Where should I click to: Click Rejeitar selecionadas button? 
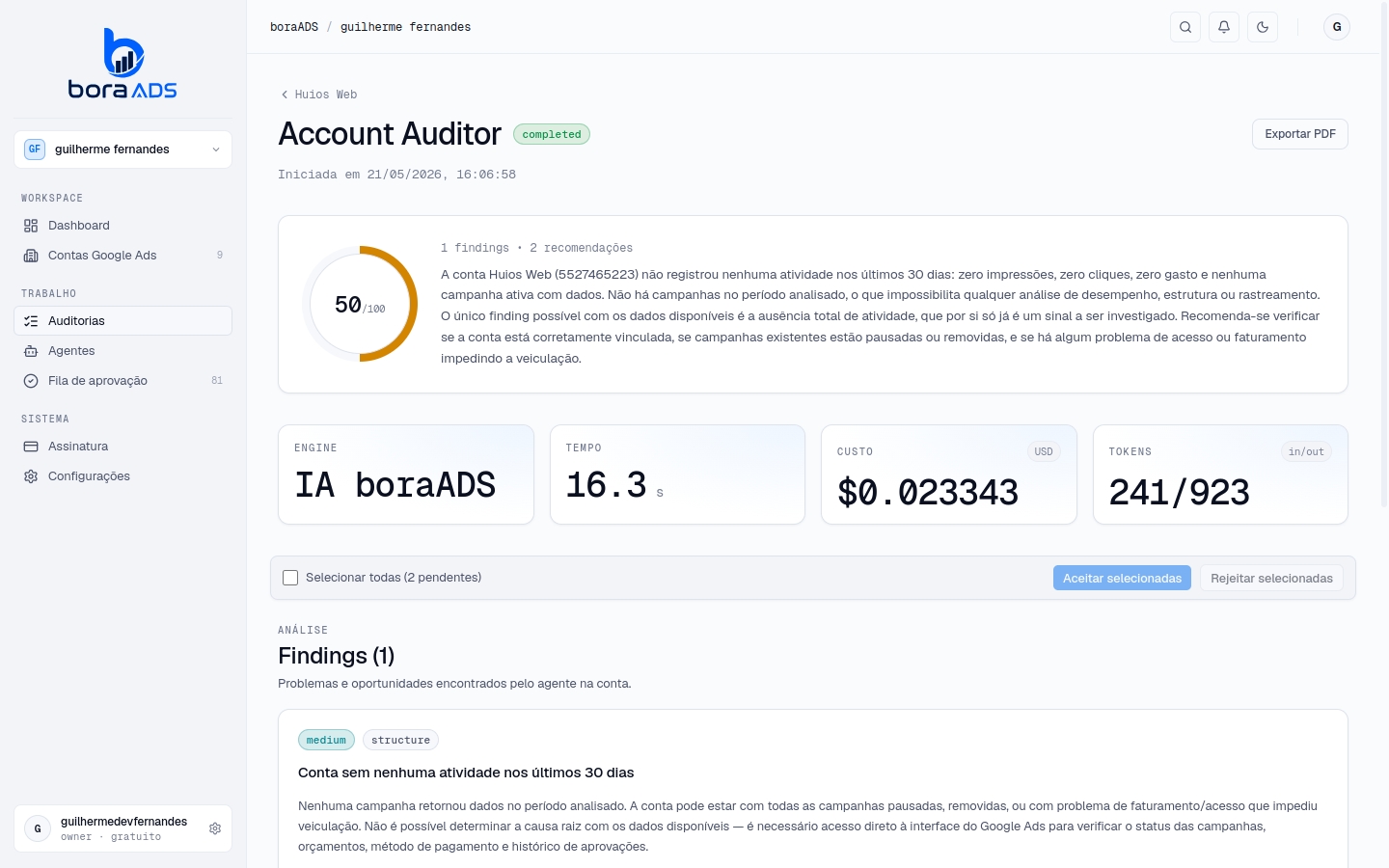pyautogui.click(x=1271, y=578)
